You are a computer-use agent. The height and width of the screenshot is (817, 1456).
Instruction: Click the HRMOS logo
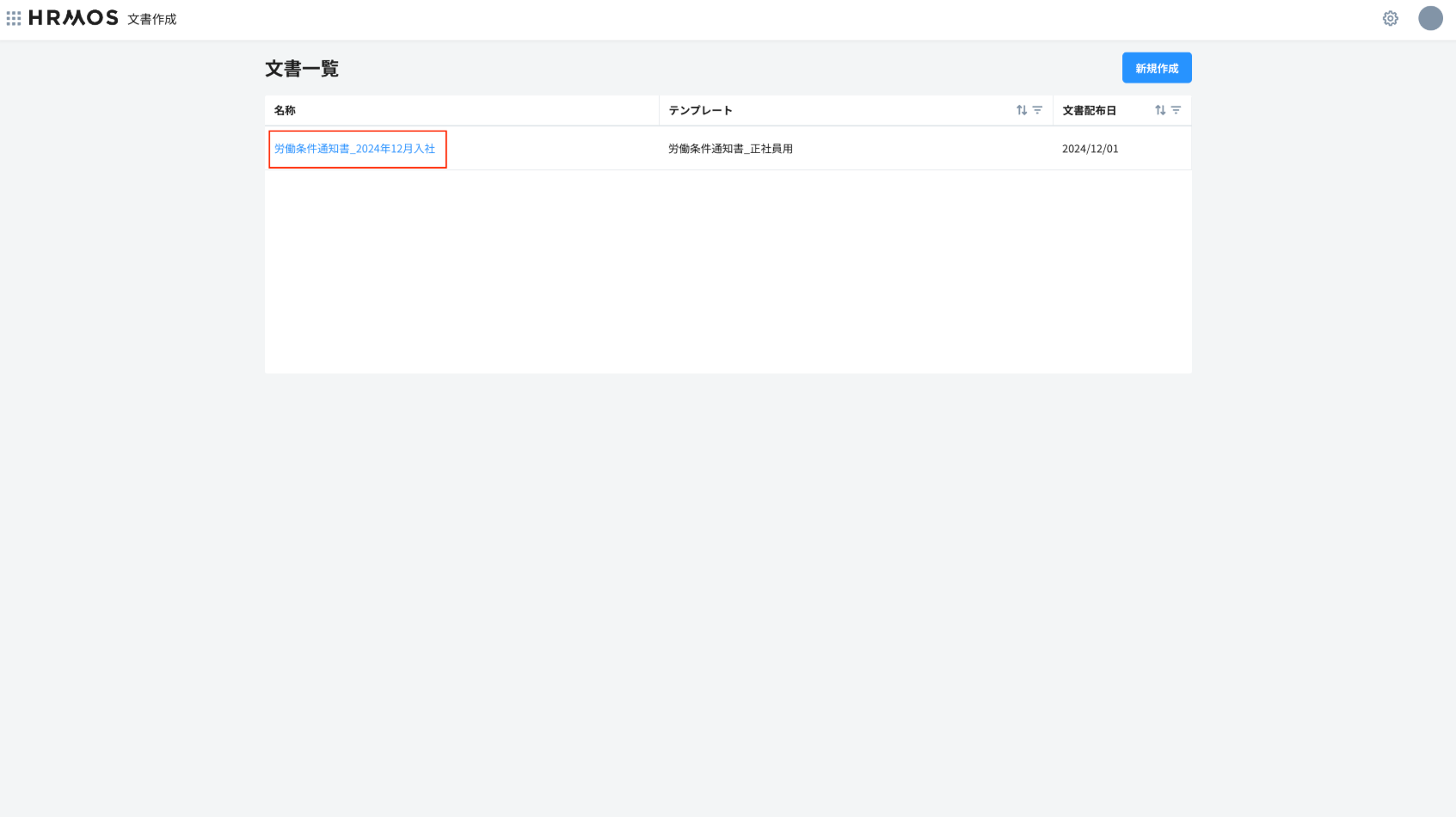tap(73, 18)
